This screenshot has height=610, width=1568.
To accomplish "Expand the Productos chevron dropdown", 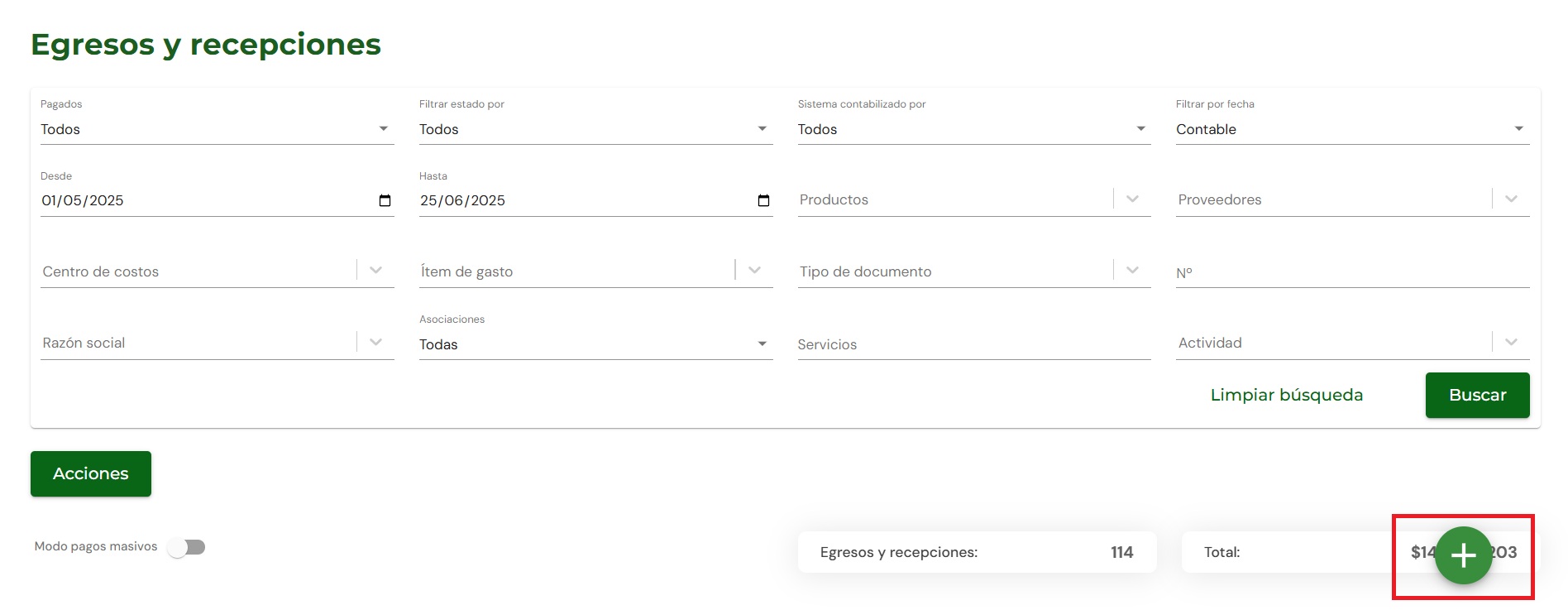I will tap(1133, 199).
